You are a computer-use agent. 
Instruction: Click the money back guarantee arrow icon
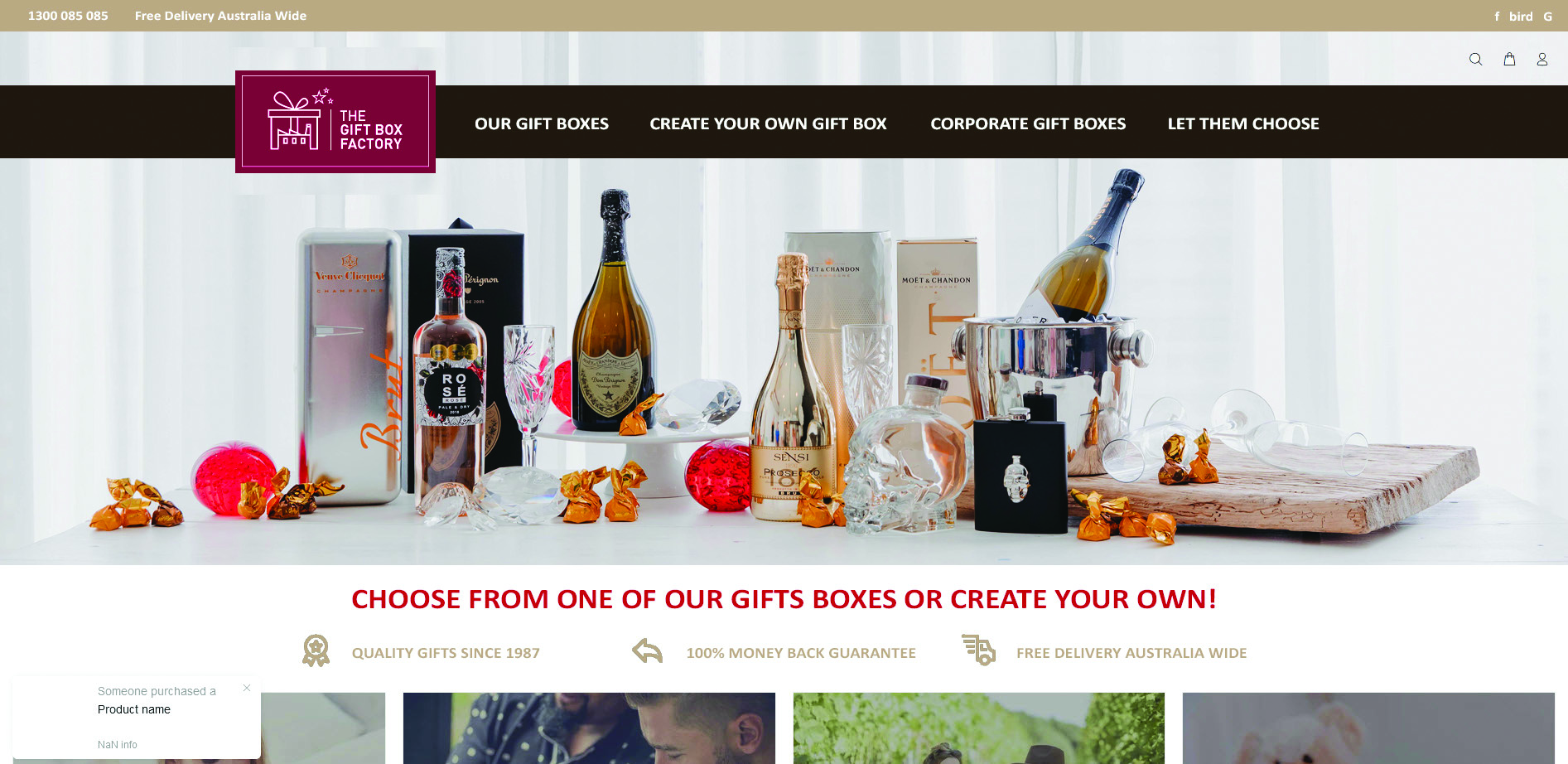(648, 651)
